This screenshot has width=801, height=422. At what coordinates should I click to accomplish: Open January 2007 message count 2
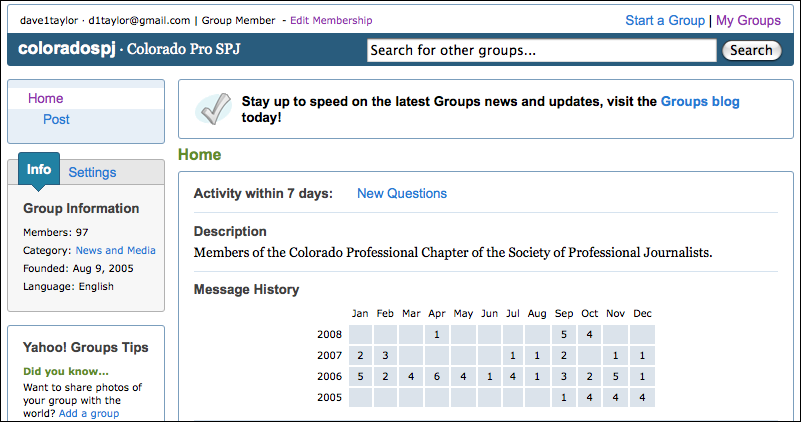[360, 356]
